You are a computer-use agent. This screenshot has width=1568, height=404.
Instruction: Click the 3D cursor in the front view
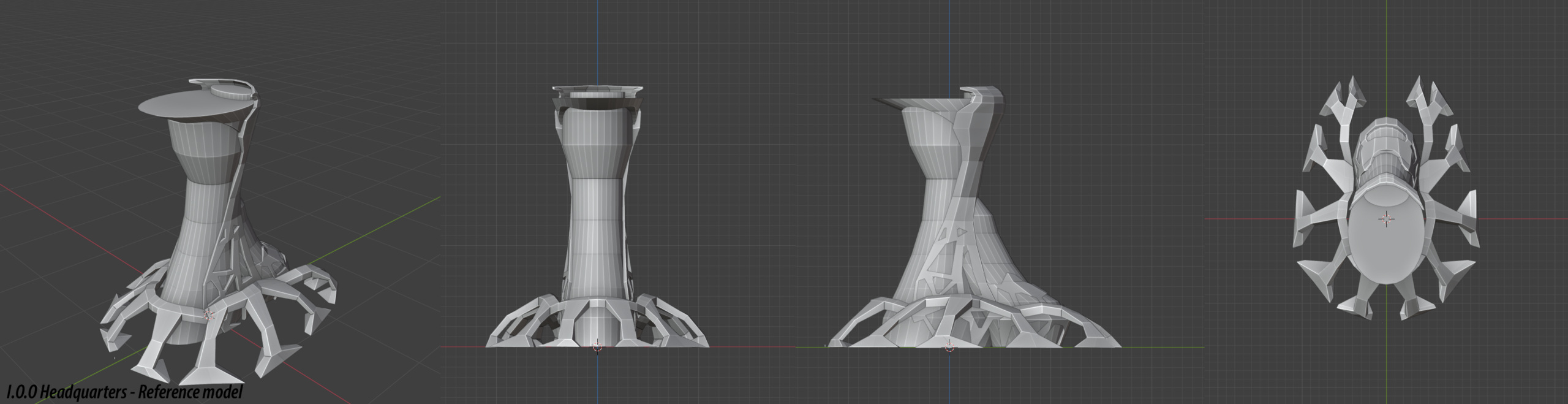pos(597,347)
